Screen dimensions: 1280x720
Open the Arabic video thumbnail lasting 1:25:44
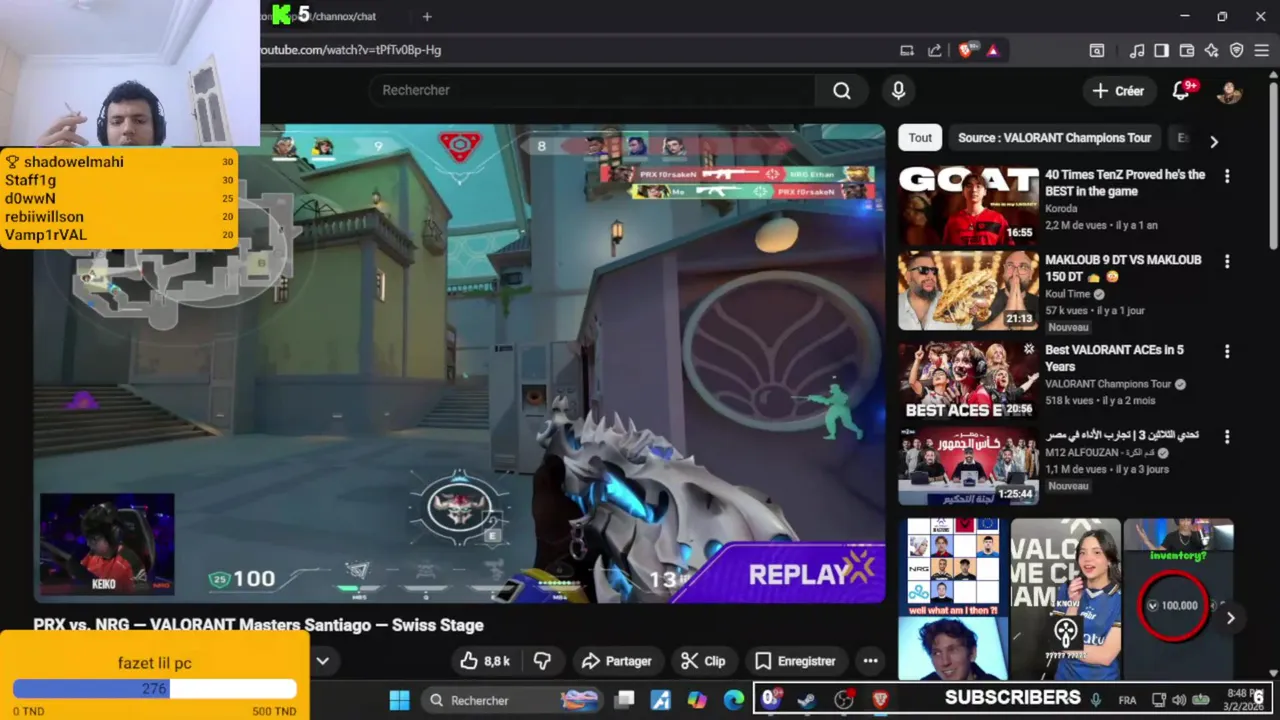[x=968, y=465]
